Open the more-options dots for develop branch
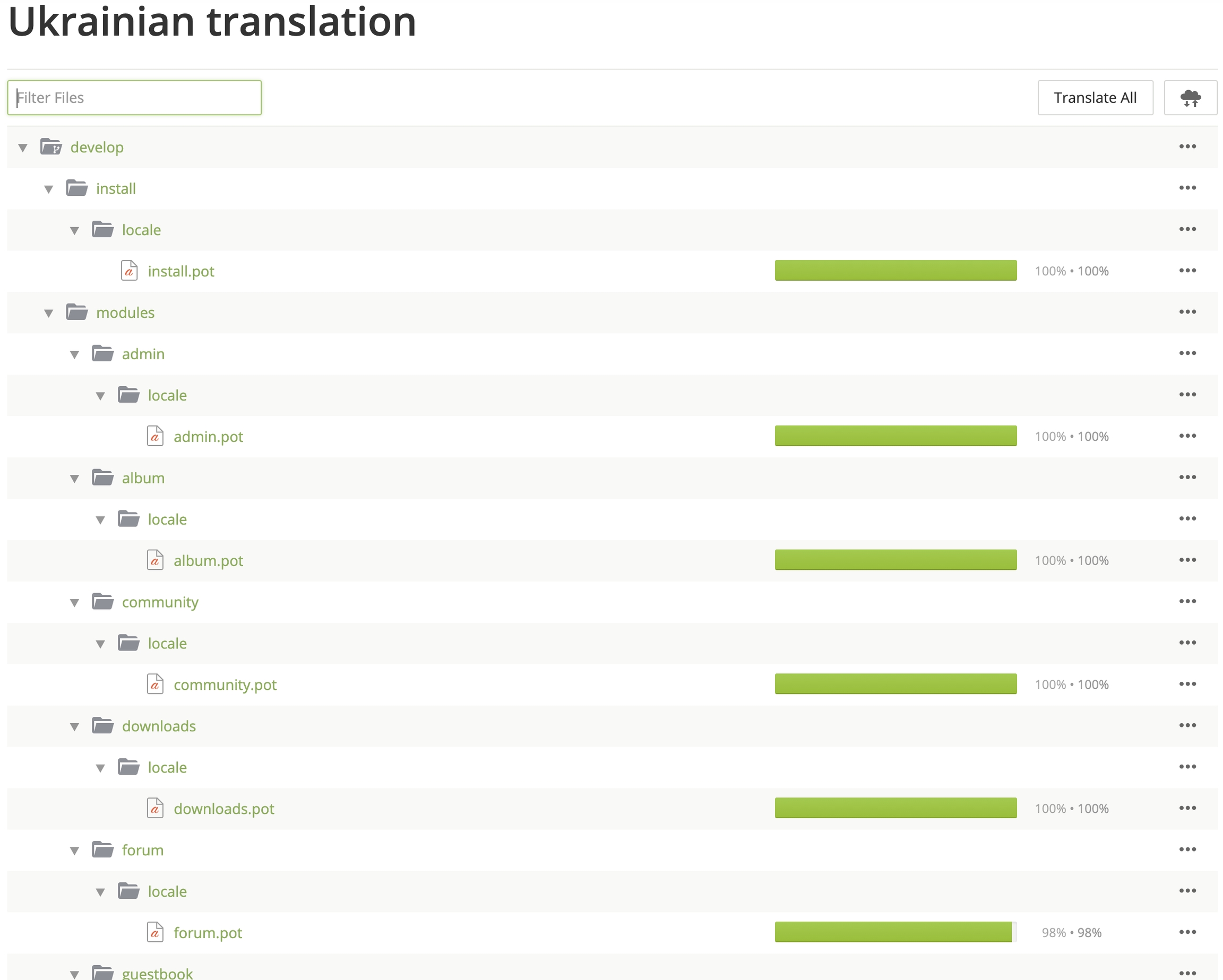 point(1187,146)
